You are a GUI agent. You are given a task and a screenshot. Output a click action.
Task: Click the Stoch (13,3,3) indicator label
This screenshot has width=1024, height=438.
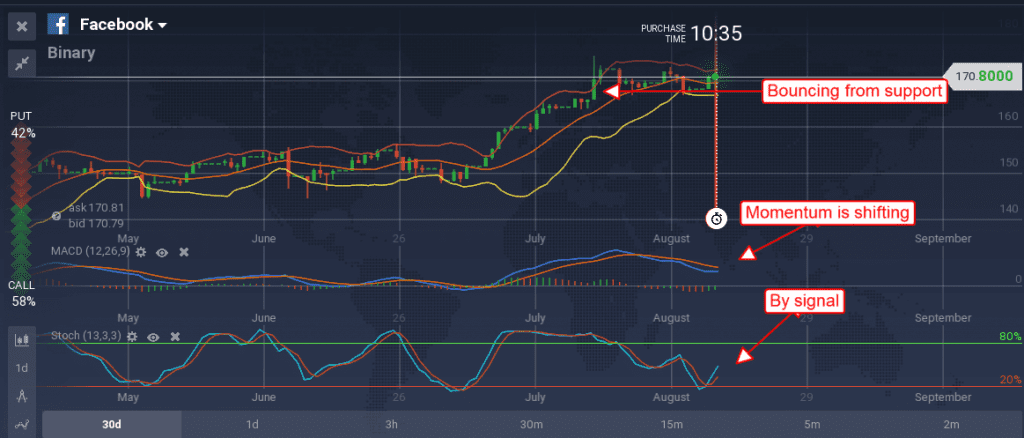86,336
